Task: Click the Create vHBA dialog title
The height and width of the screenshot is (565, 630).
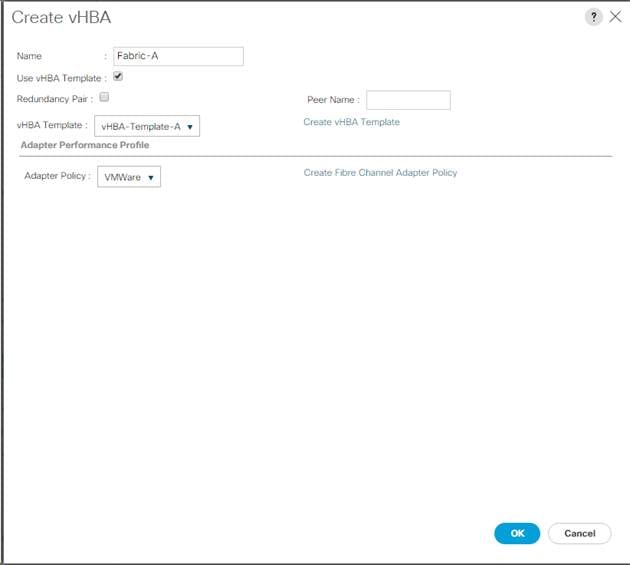Action: click(x=61, y=17)
